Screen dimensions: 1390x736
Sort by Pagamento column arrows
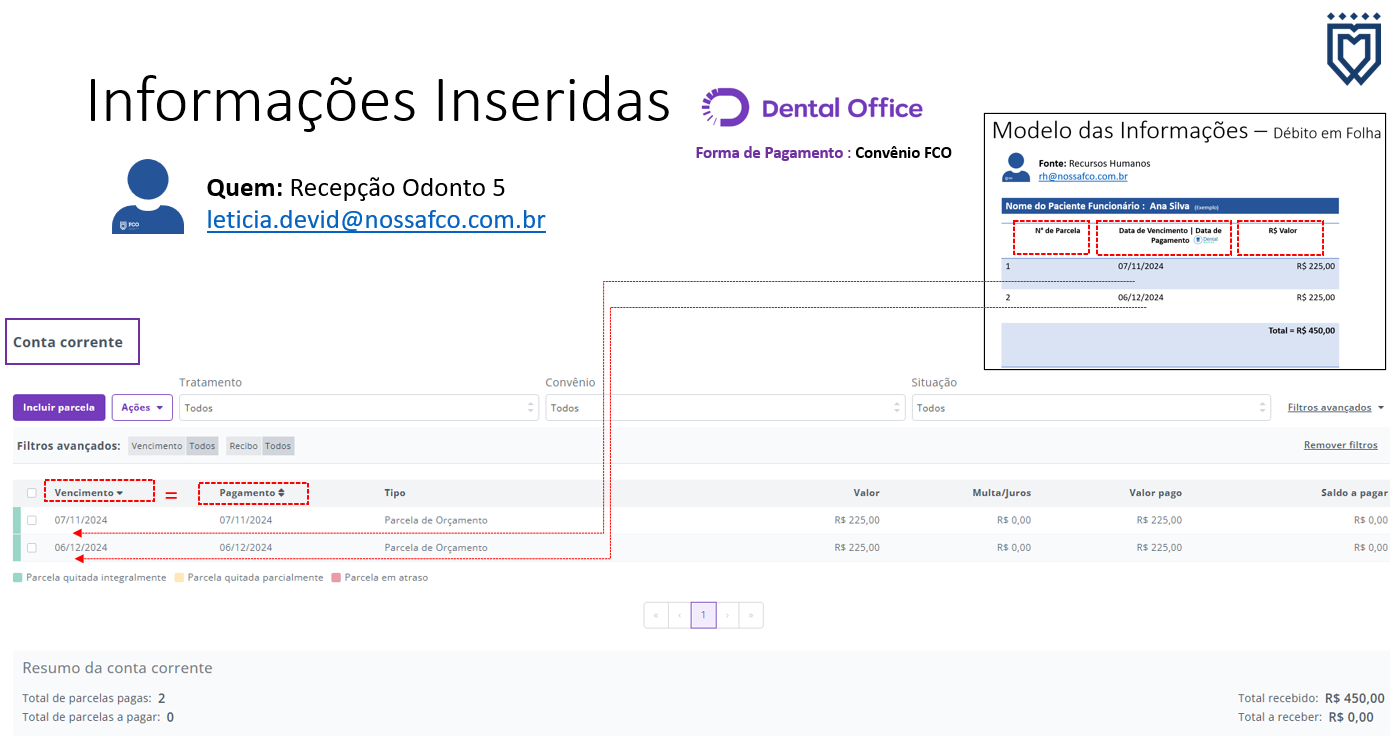(281, 493)
